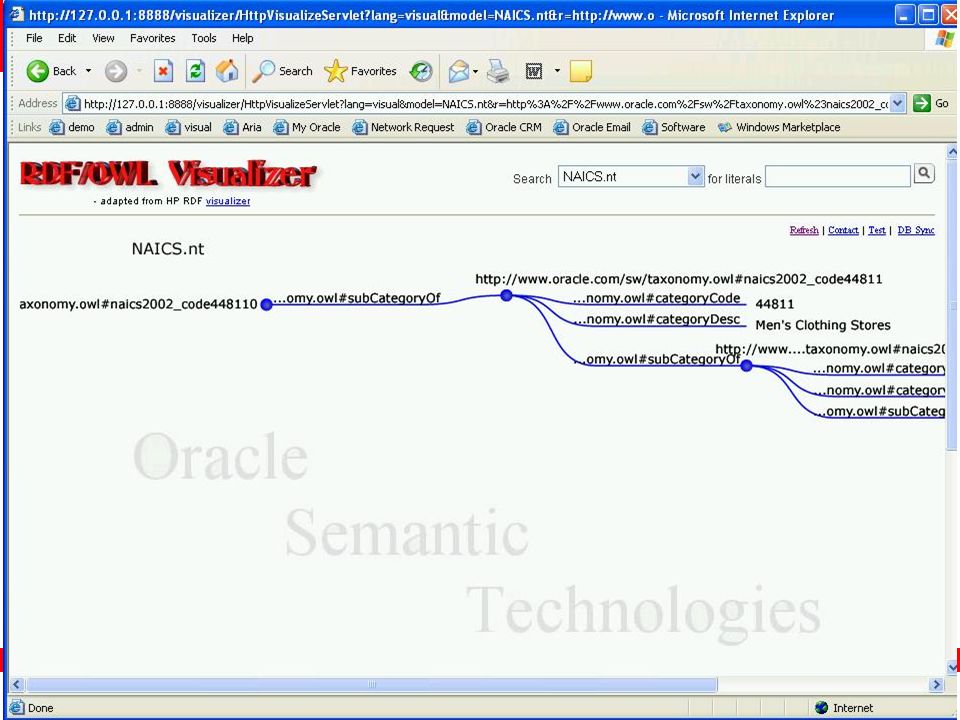Screen dimensions: 960x720
Task: Go to the Home page icon
Action: pos(227,71)
